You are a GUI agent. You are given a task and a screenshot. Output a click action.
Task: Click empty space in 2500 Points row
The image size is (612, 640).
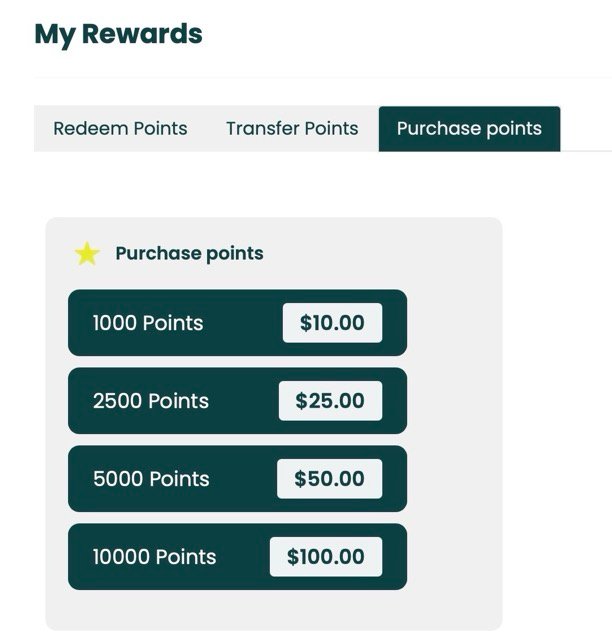click(243, 401)
